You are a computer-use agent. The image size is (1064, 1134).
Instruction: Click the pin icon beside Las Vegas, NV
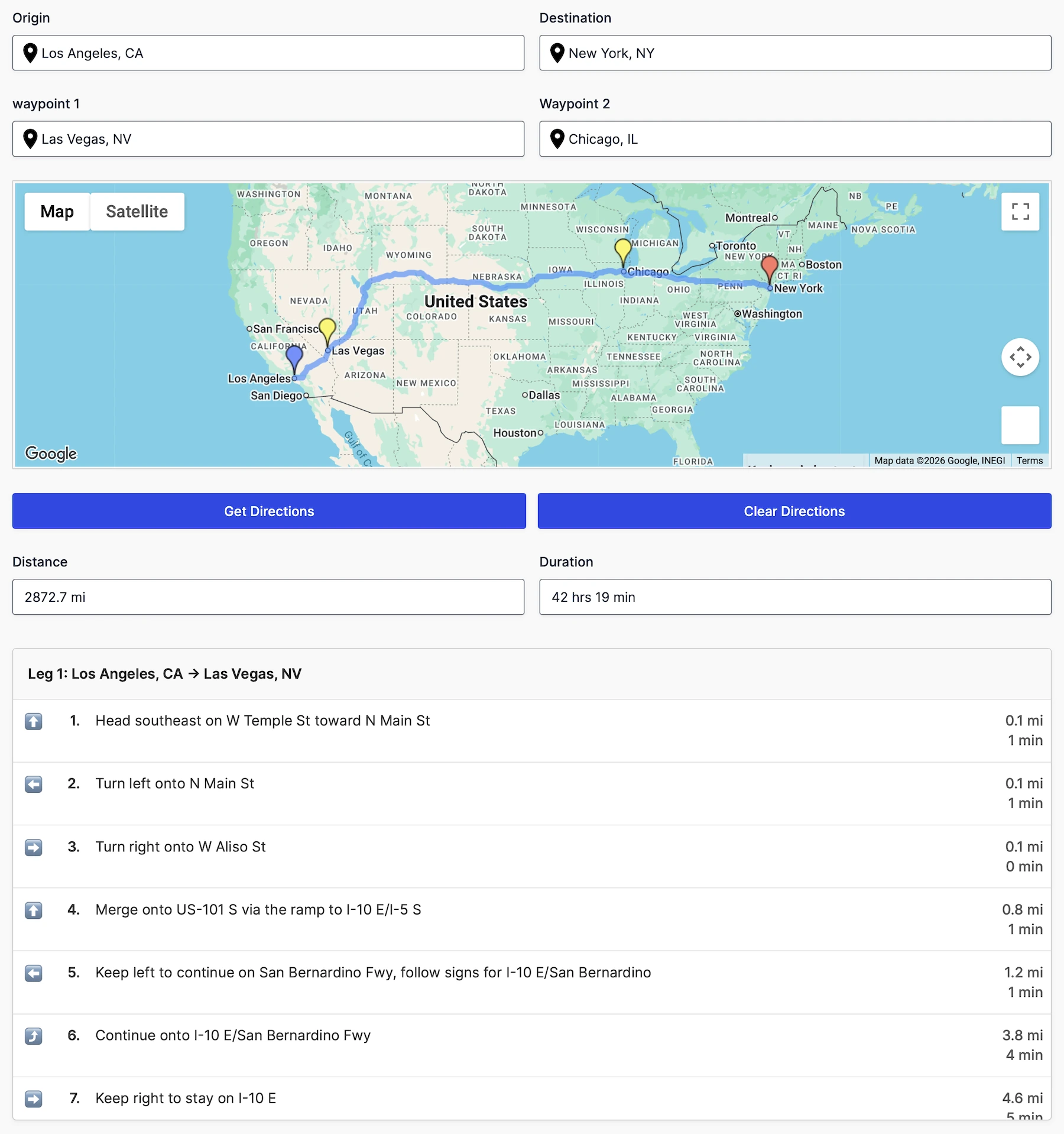30,139
